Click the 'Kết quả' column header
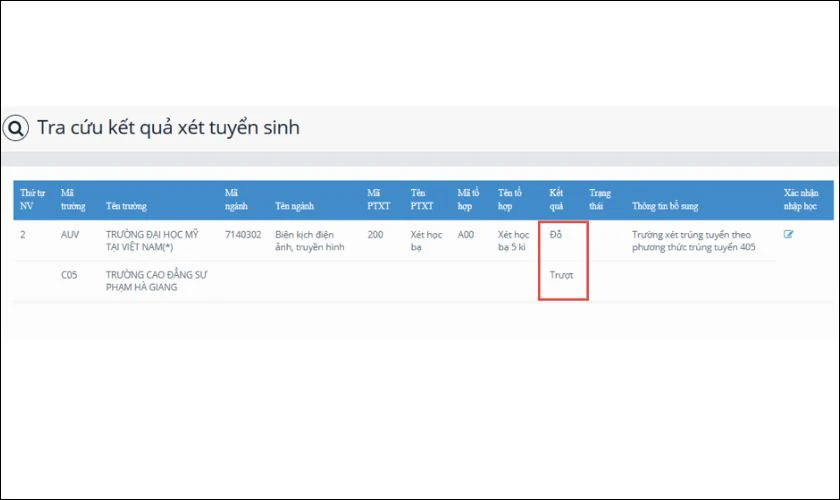 coord(557,199)
